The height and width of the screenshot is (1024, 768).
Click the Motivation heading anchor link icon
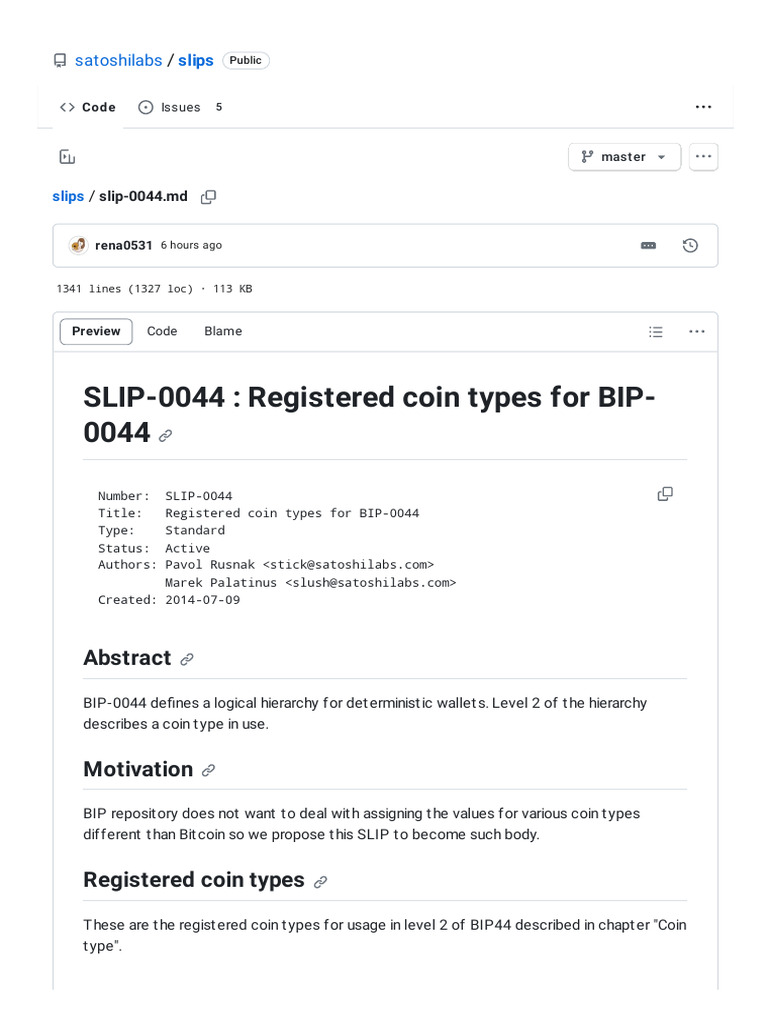pos(208,770)
